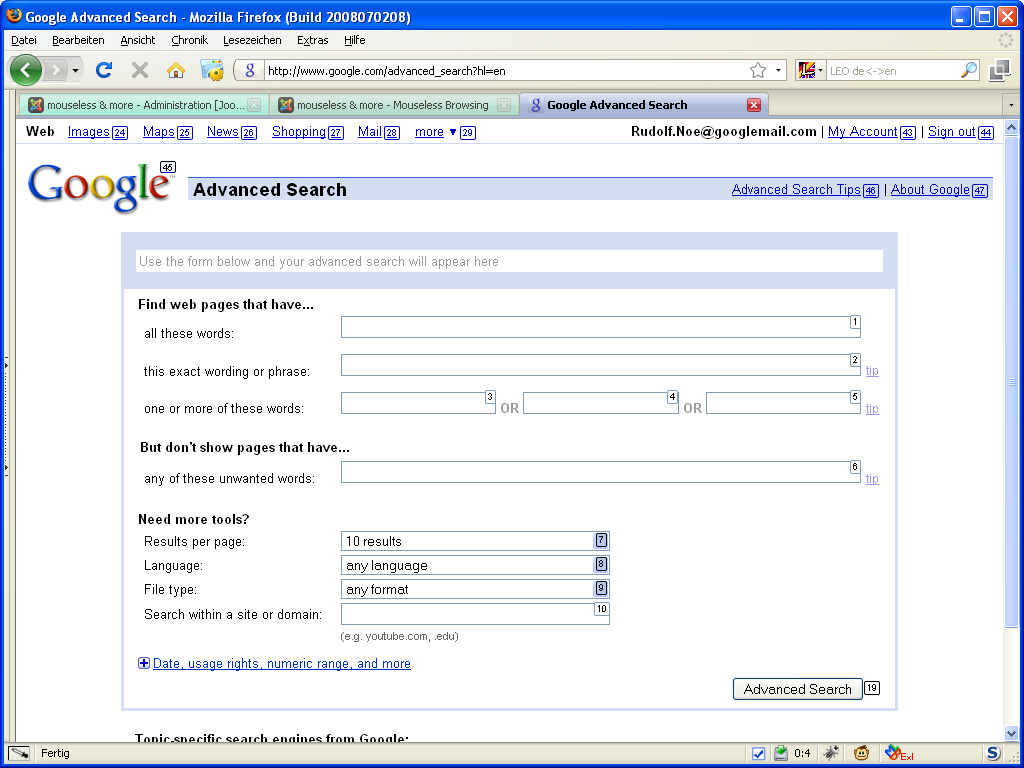Click the download status icon in status bar
The image size is (1024, 768).
click(x=781, y=753)
